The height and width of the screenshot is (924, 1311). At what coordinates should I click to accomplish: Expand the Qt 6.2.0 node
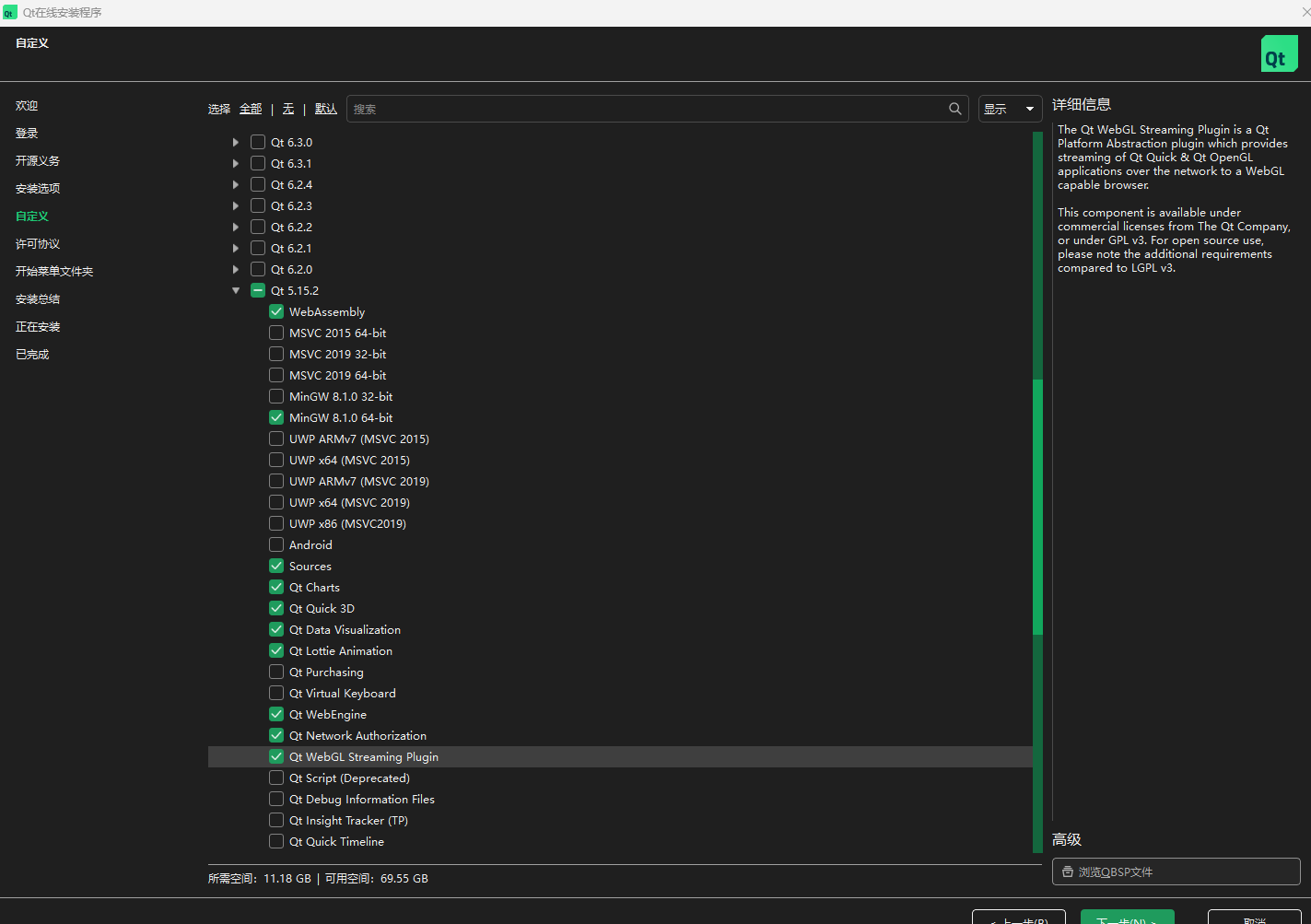tap(236, 269)
